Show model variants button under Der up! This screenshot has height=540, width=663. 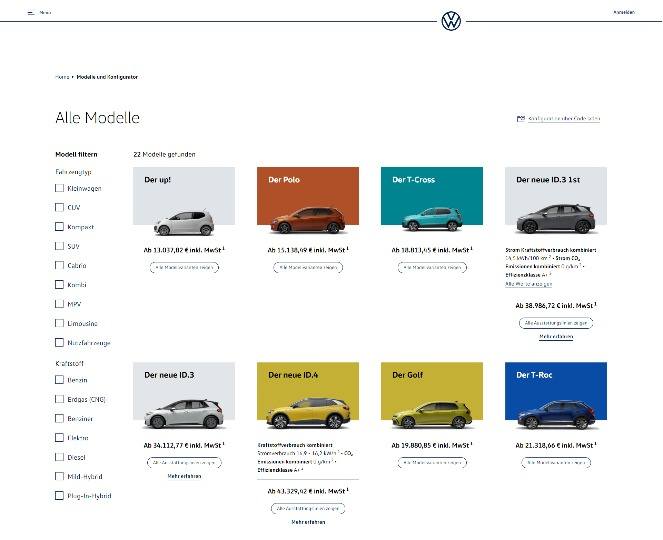(184, 267)
